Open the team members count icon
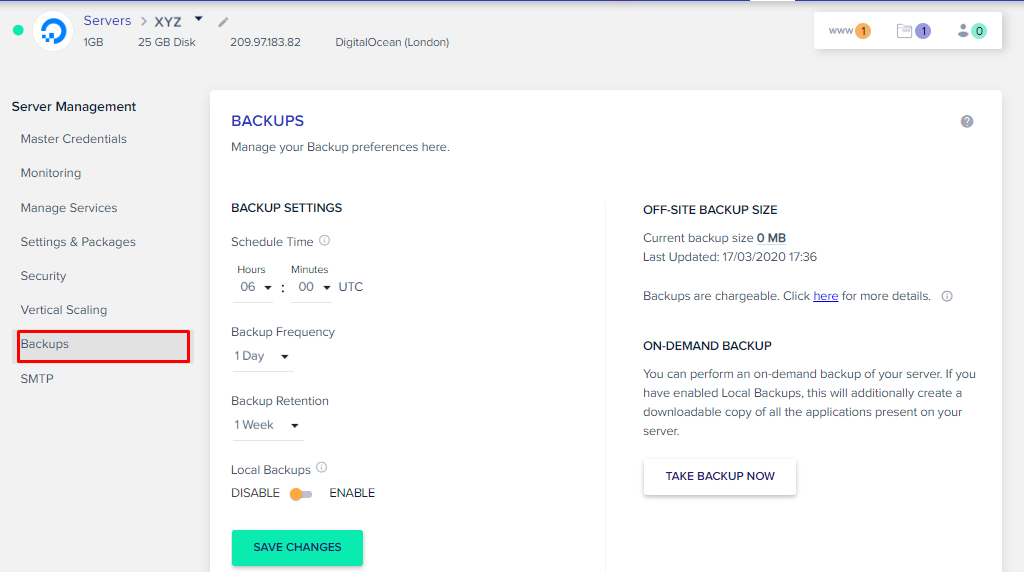The height and width of the screenshot is (572, 1024). tap(971, 31)
